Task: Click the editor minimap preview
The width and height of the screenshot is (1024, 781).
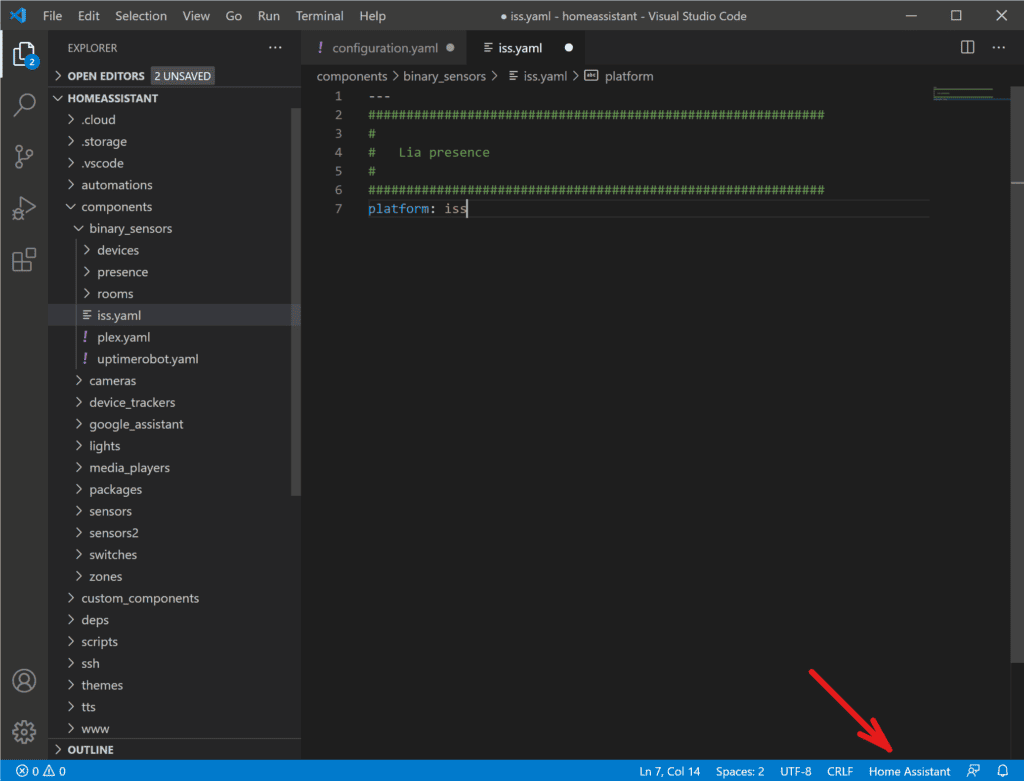Action: coord(963,94)
